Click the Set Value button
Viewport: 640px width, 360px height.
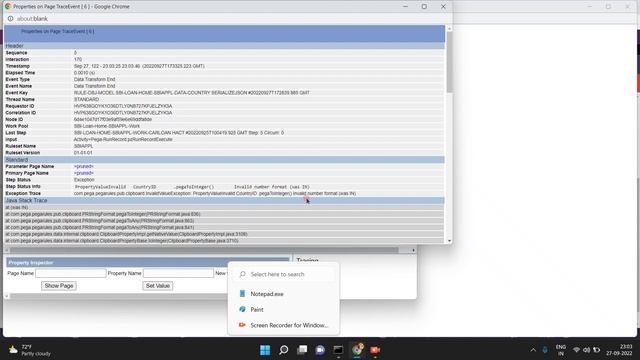coord(158,286)
